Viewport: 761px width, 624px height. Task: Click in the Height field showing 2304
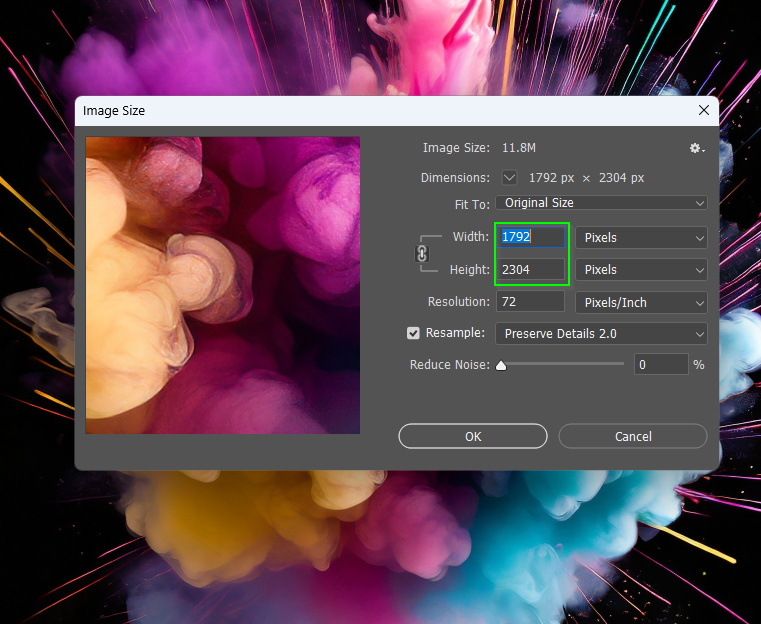530,269
